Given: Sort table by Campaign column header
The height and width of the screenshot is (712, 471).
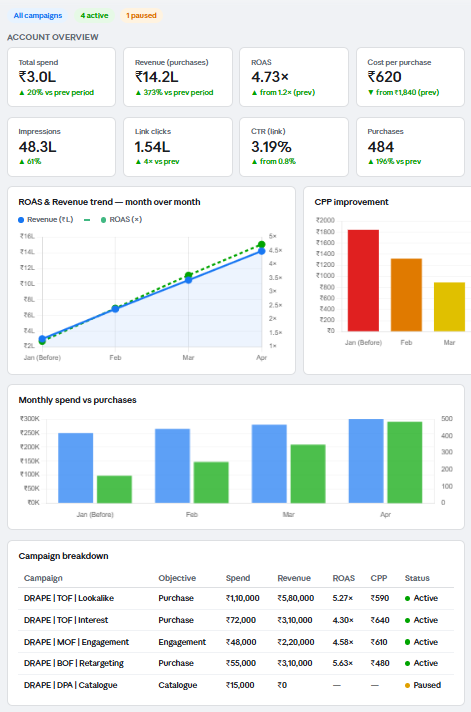Looking at the screenshot, I should pos(43,578).
